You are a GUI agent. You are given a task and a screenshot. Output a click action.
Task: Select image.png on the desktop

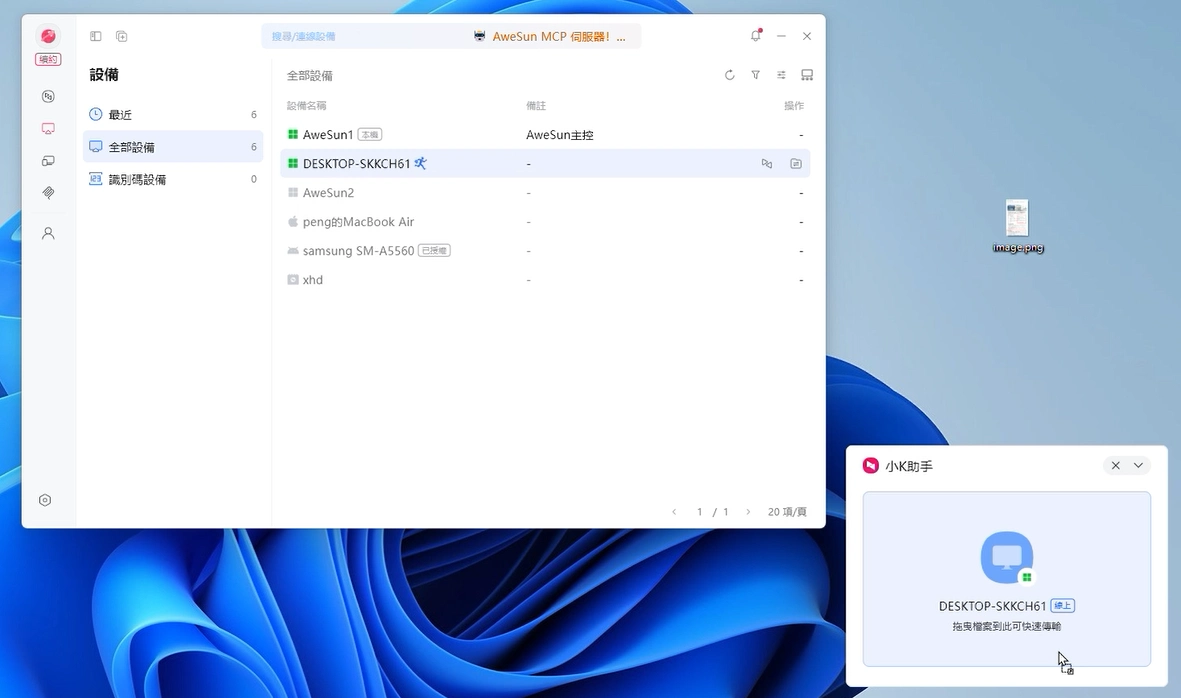pos(1018,226)
